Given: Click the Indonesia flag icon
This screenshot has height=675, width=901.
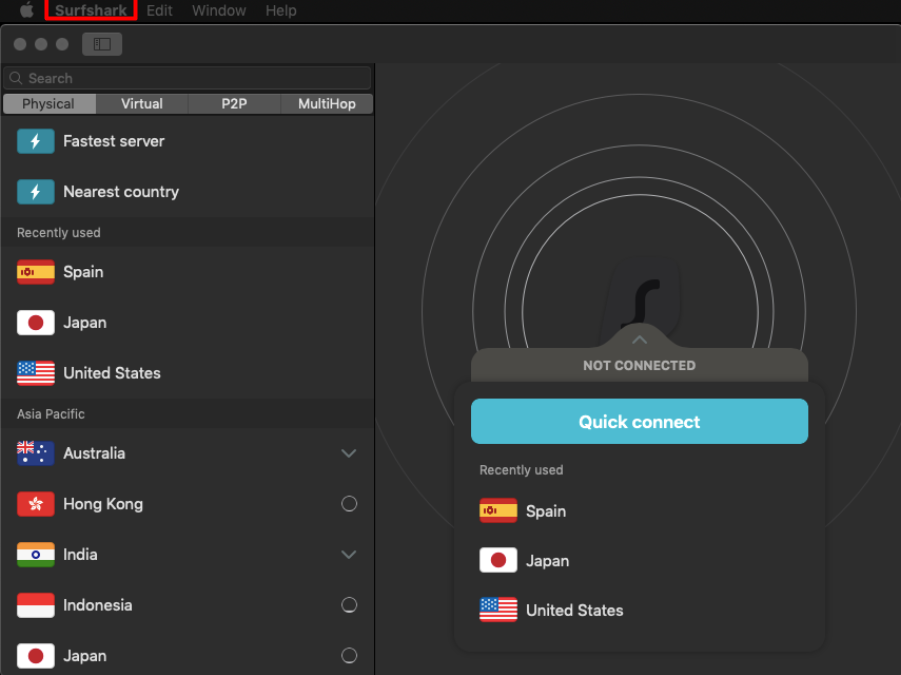Looking at the screenshot, I should point(36,605).
